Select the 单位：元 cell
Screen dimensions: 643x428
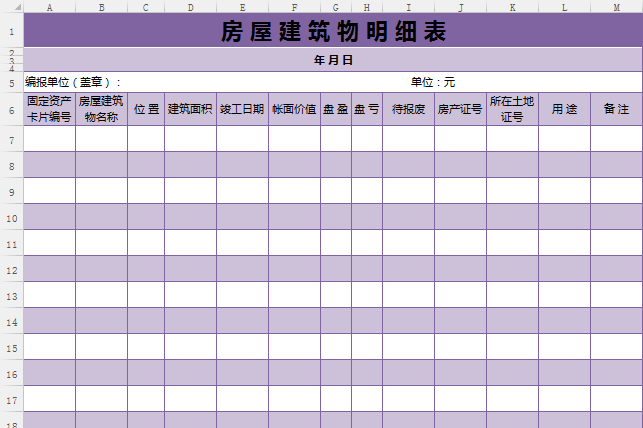(x=432, y=82)
